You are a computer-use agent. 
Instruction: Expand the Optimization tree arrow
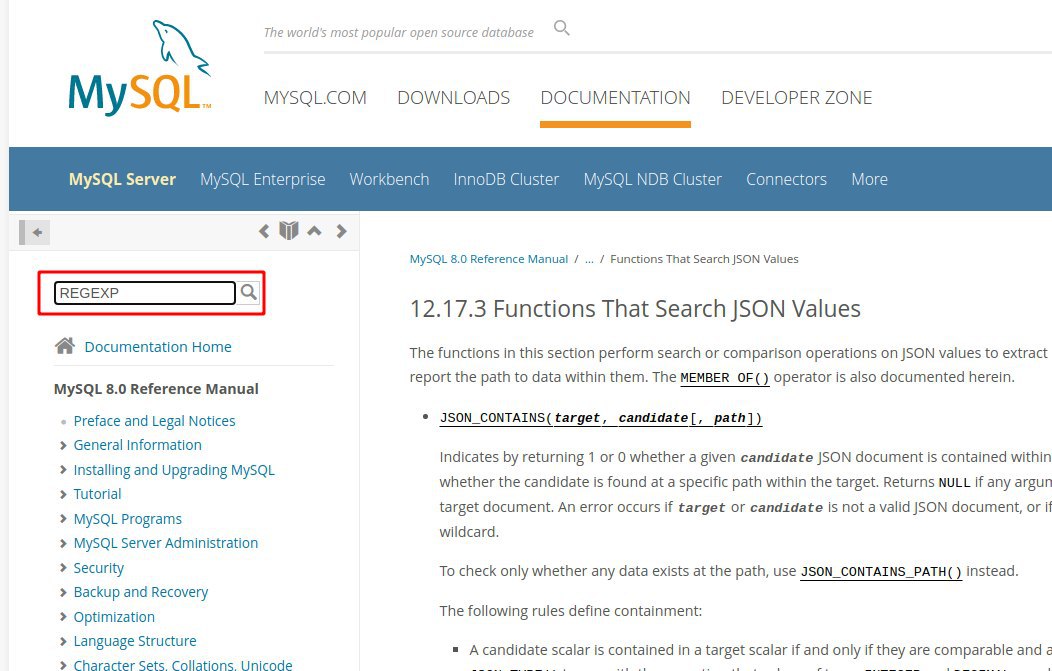tap(63, 617)
